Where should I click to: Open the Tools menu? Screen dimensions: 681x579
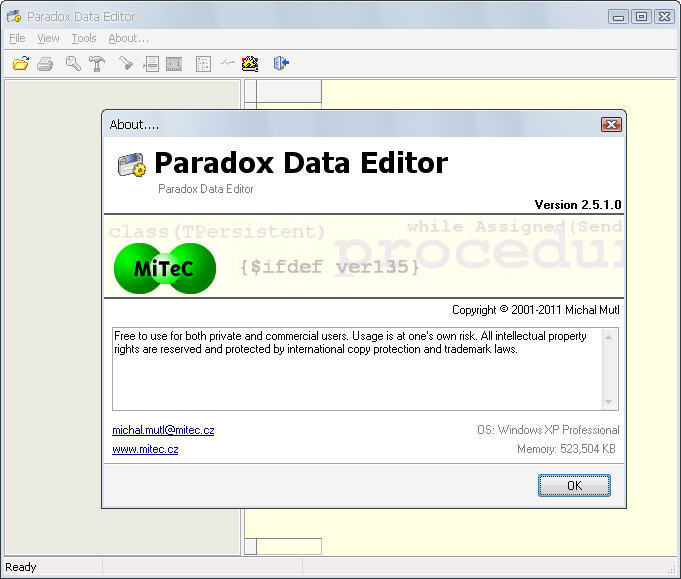point(84,38)
